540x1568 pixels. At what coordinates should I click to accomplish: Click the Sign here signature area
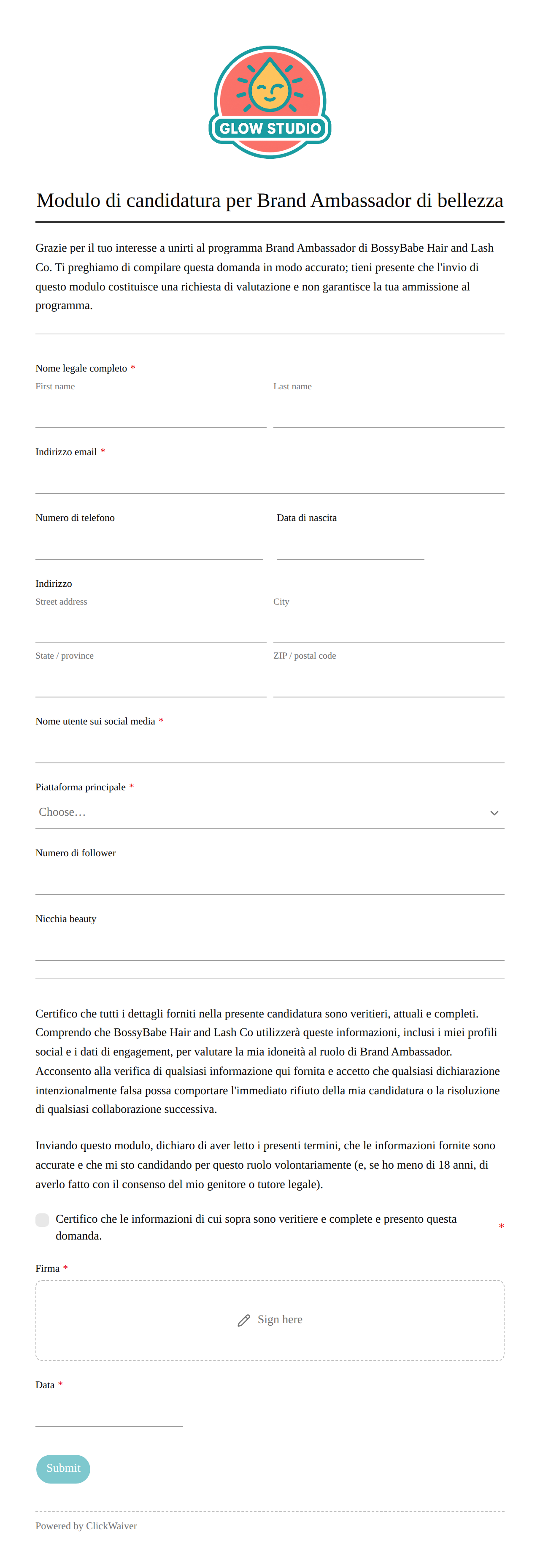270,1320
